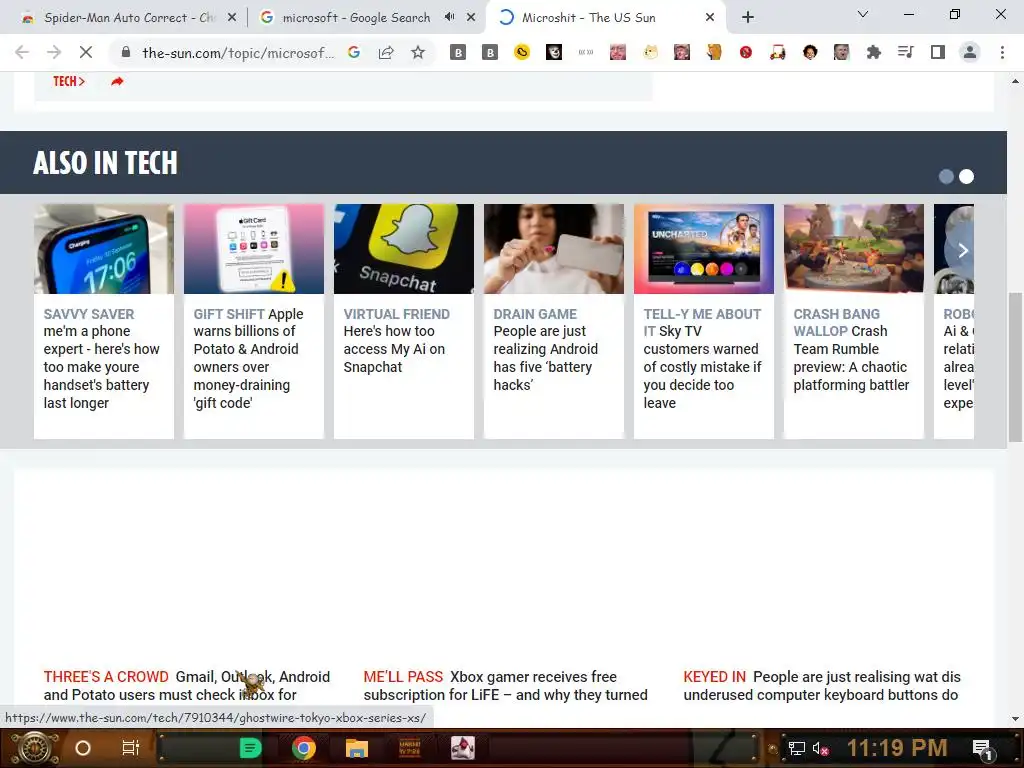This screenshot has width=1024, height=768.
Task: Select the first carousel page dot
Action: click(946, 176)
